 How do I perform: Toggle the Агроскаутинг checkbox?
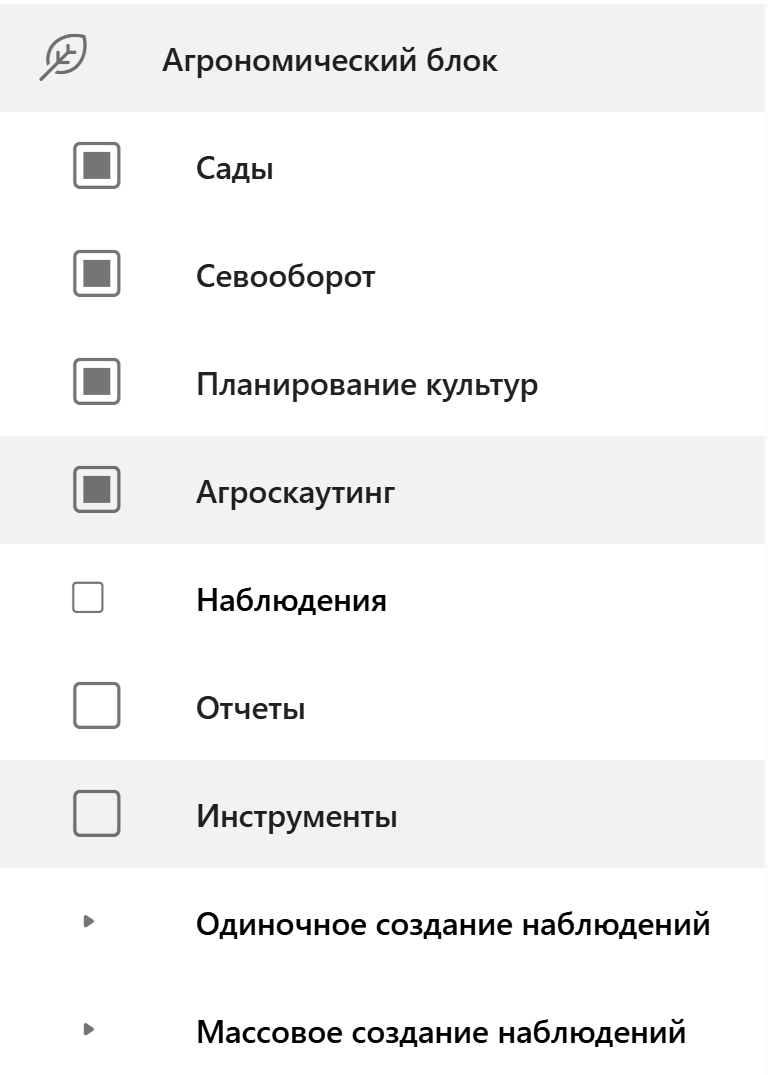(x=97, y=490)
